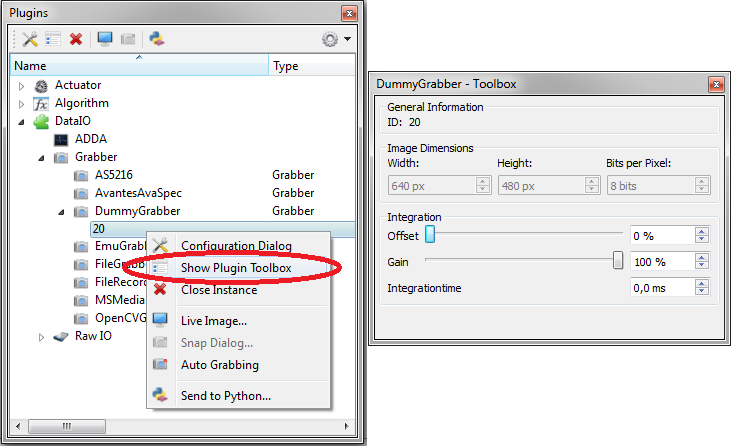This screenshot has width=733, height=446.
Task: Click the horizontal scrollbar thumb in Plugins
Action: 67,426
